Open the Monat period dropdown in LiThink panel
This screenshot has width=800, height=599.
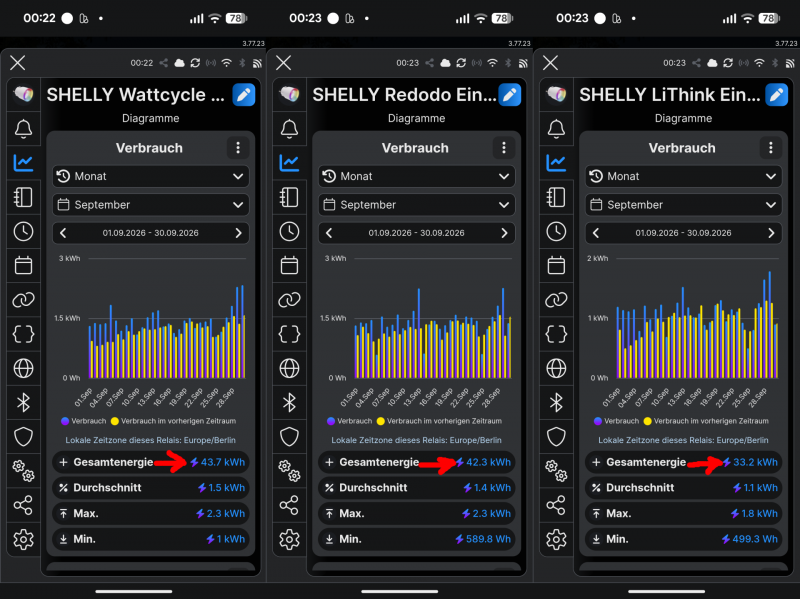(x=683, y=177)
